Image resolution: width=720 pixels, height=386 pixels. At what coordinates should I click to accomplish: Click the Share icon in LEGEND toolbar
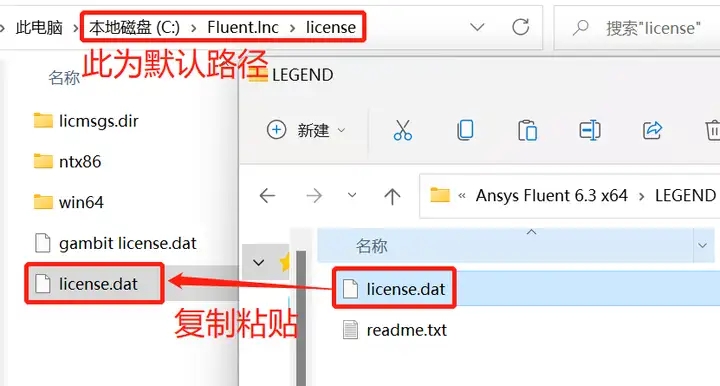652,130
